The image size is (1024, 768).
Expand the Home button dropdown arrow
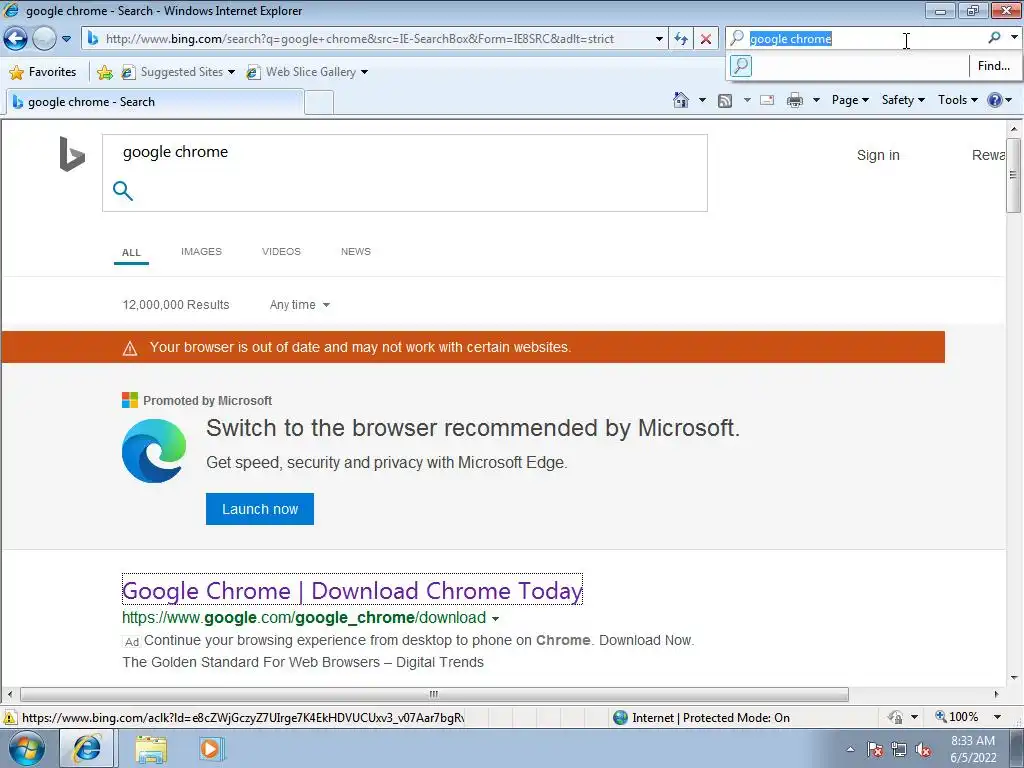(x=702, y=100)
